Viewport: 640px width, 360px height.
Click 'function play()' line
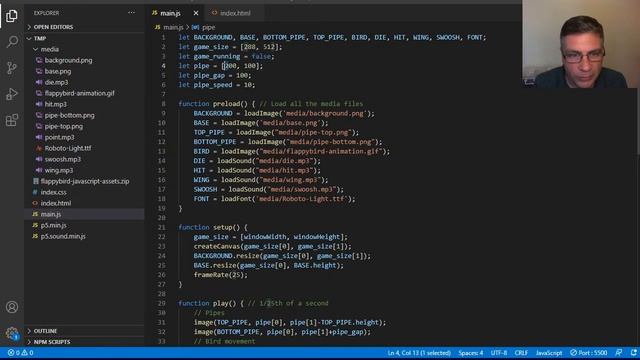253,303
